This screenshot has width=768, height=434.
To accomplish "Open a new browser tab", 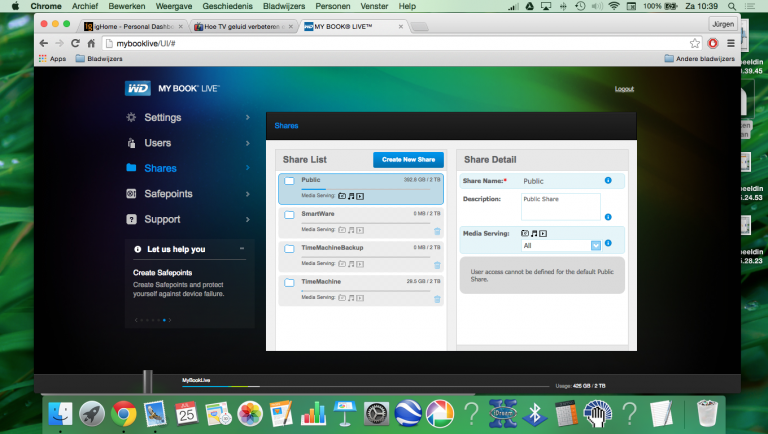I will [x=419, y=27].
